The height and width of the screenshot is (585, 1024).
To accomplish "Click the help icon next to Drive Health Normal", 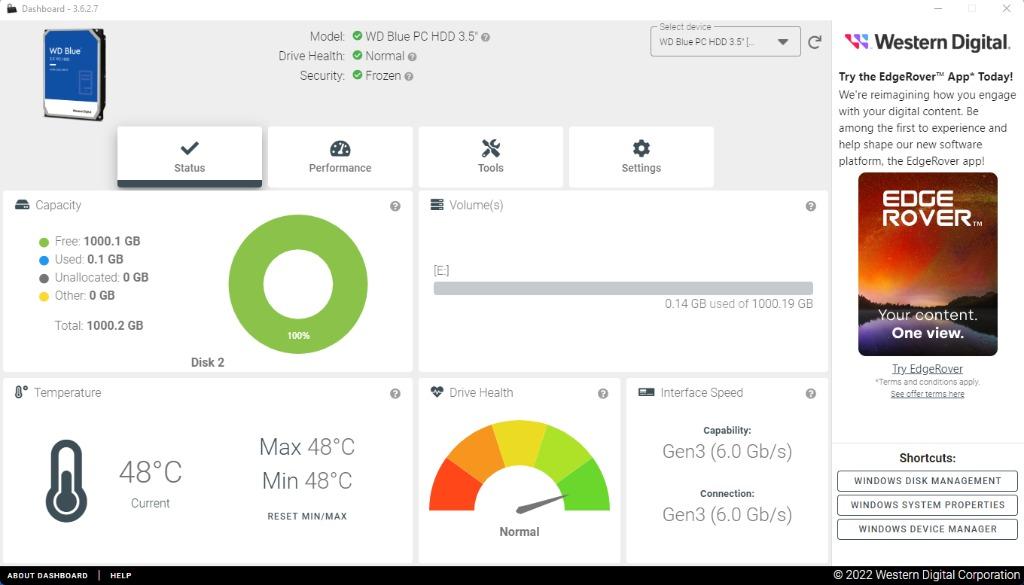I will coord(412,57).
